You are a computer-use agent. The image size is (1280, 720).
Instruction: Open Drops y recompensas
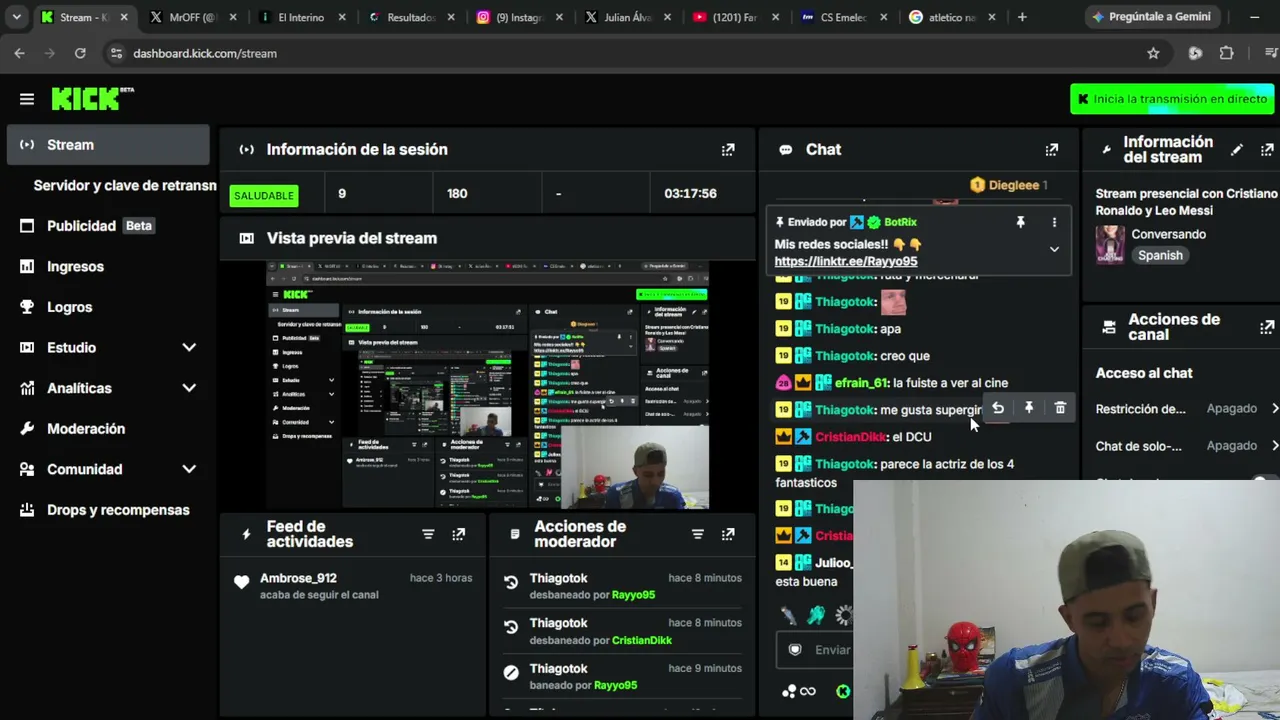point(108,510)
